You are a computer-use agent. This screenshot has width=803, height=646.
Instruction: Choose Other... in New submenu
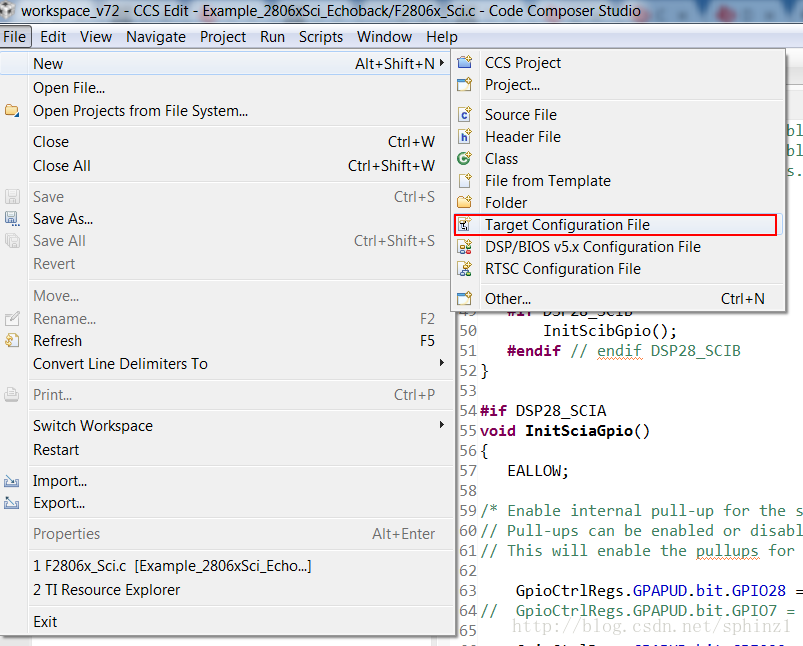pos(618,299)
